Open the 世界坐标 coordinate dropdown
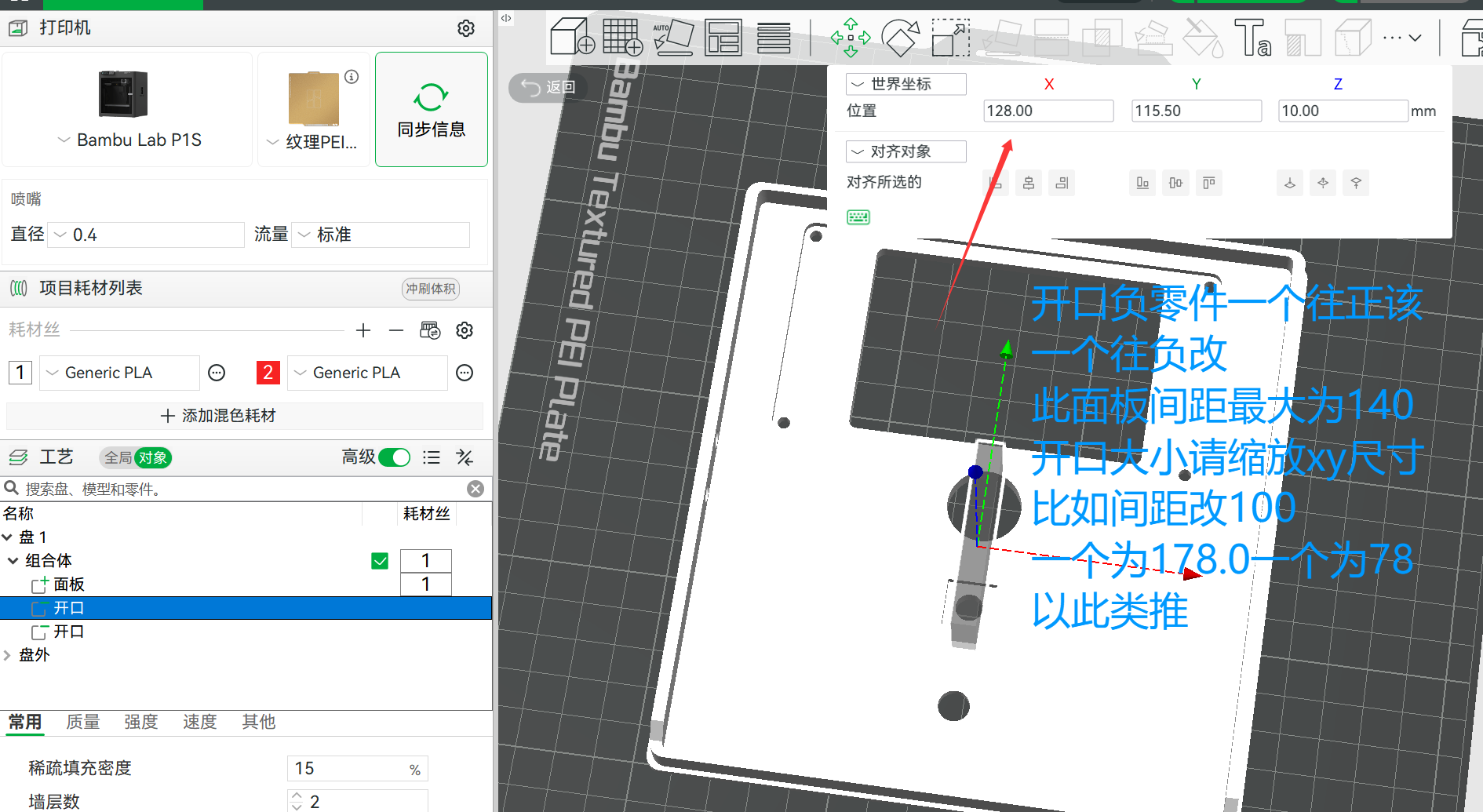The image size is (1483, 812). 906,84
